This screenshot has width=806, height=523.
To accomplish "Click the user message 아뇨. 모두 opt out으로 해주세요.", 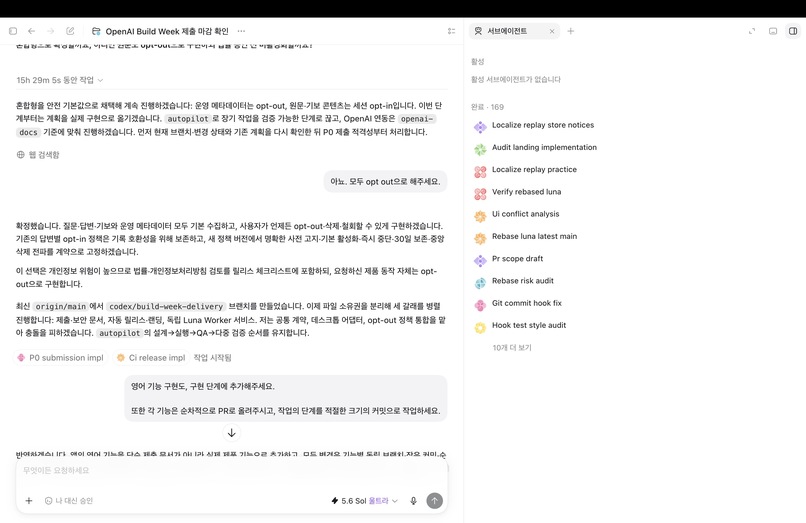I will tap(385, 182).
